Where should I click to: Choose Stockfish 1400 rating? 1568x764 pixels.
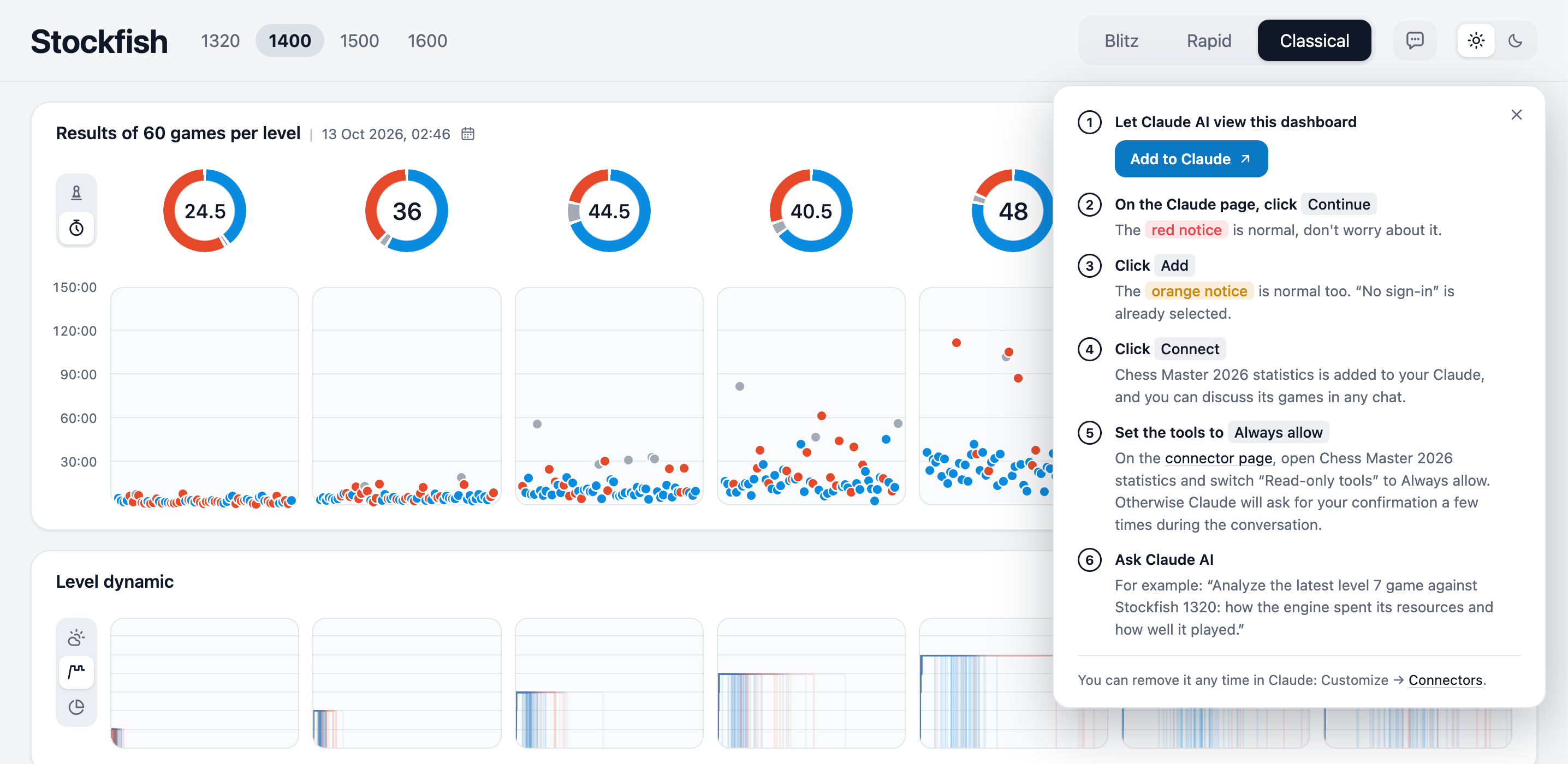pyautogui.click(x=290, y=41)
